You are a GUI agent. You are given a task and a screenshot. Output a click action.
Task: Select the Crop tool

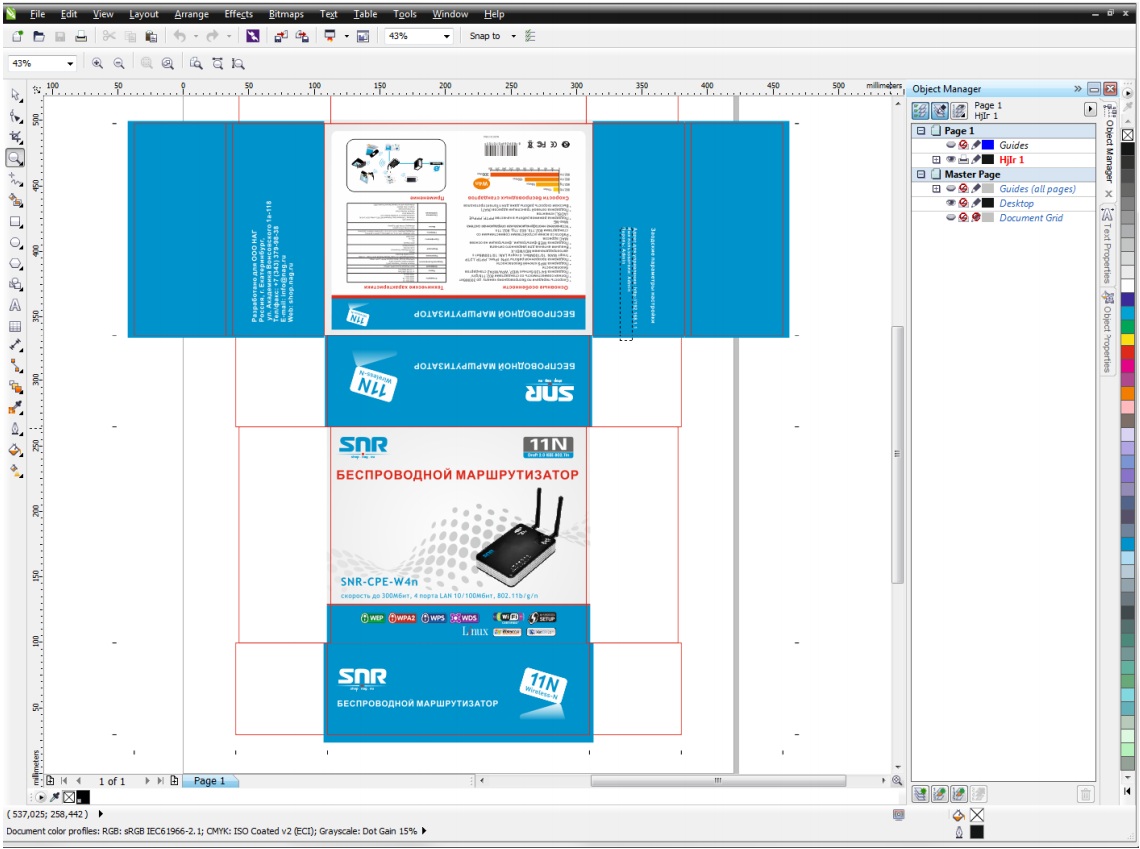coord(16,136)
